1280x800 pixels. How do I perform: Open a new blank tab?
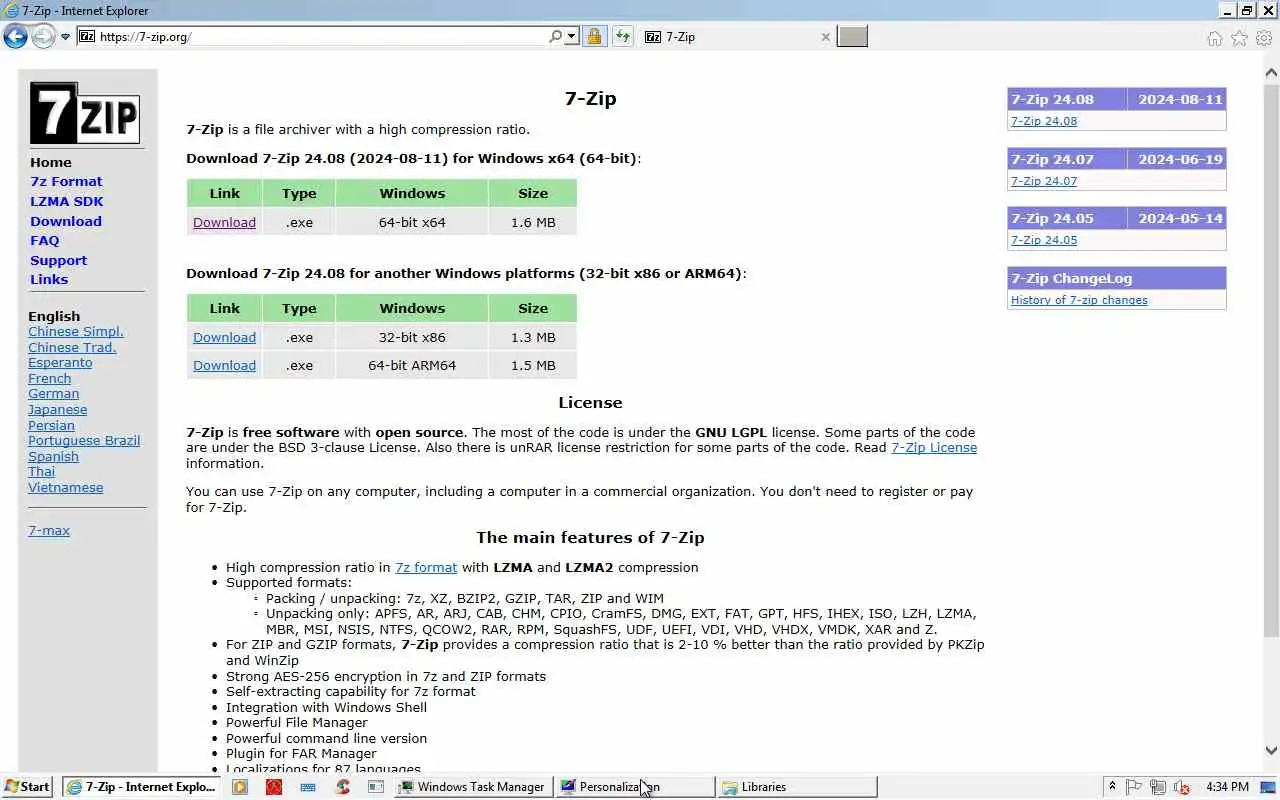point(852,37)
